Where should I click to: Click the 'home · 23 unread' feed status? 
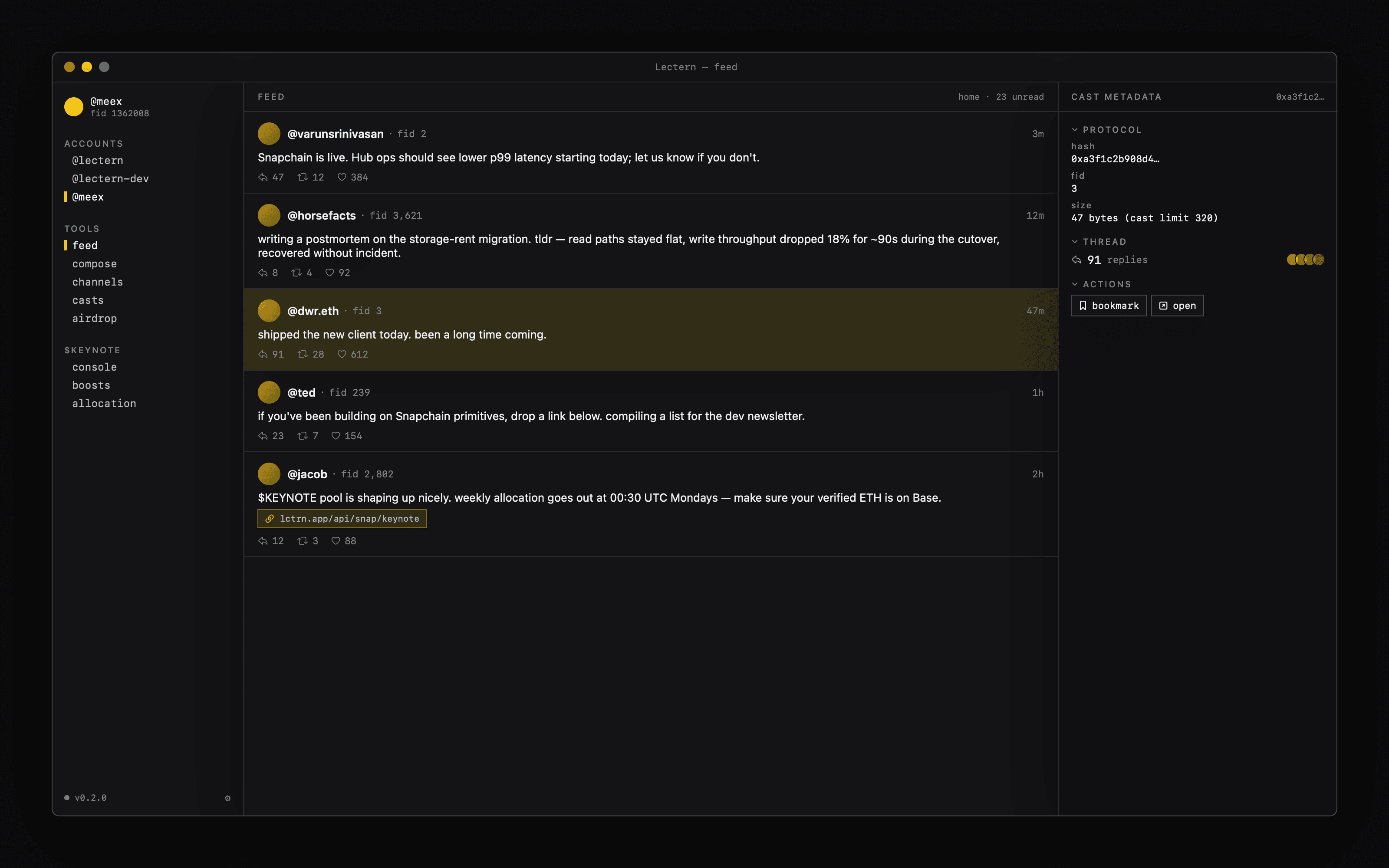pyautogui.click(x=1001, y=97)
